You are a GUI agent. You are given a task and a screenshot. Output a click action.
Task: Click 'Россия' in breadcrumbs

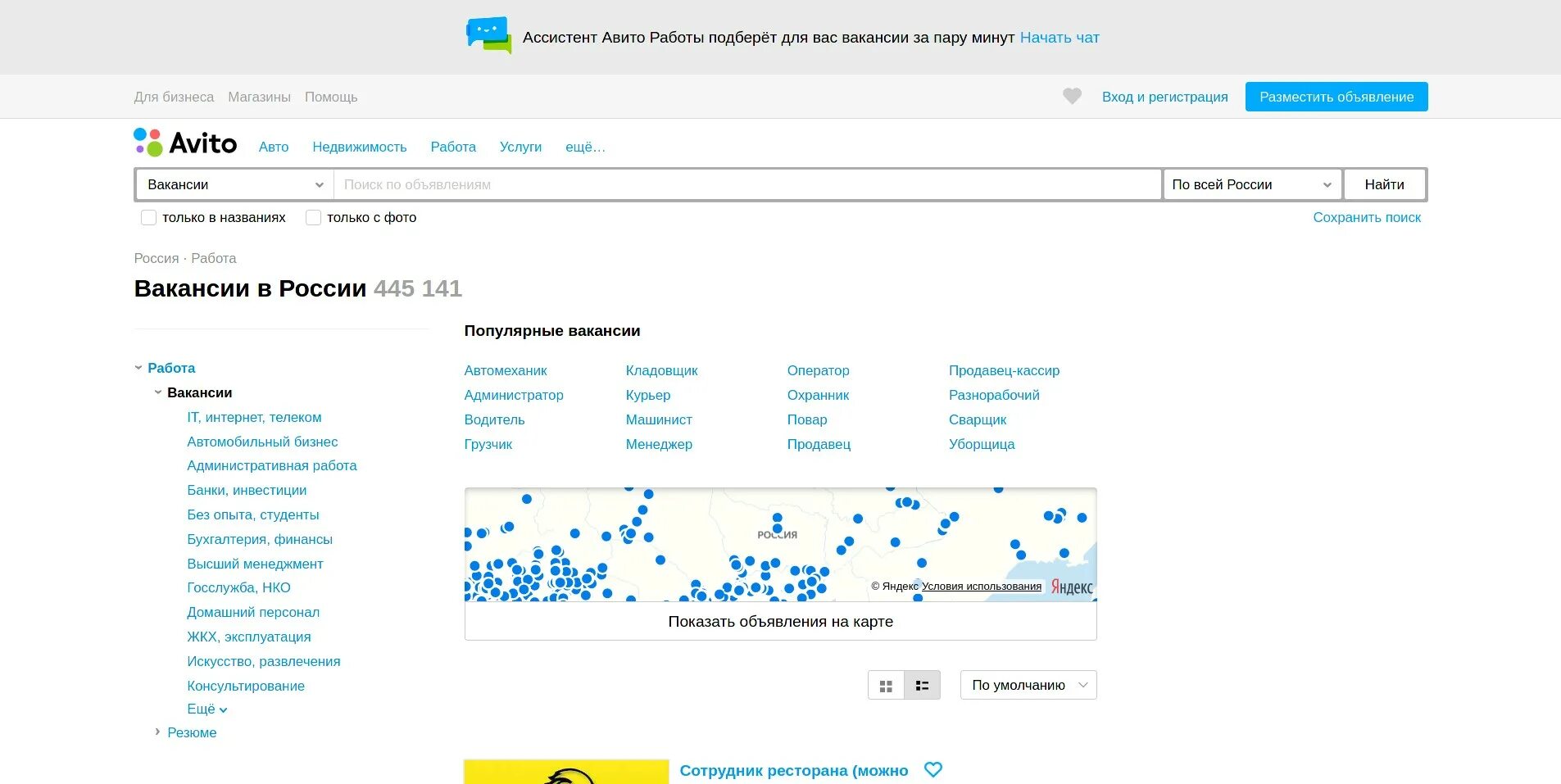click(156, 258)
